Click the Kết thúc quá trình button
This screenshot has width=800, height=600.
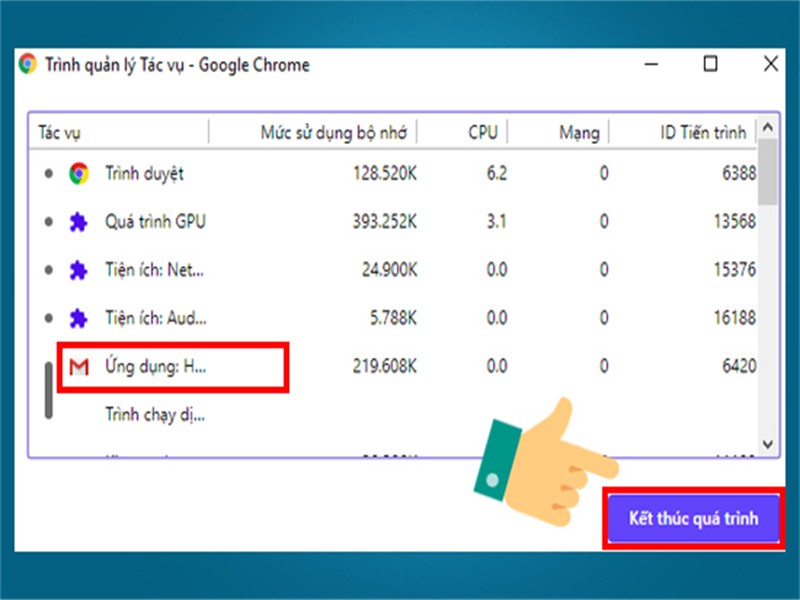pyautogui.click(x=693, y=518)
